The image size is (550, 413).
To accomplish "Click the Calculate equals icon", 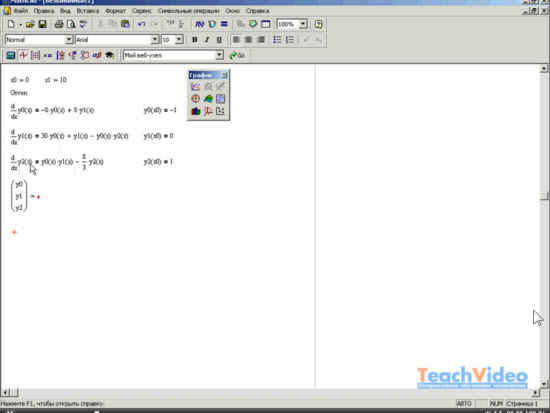I will click(x=224, y=24).
